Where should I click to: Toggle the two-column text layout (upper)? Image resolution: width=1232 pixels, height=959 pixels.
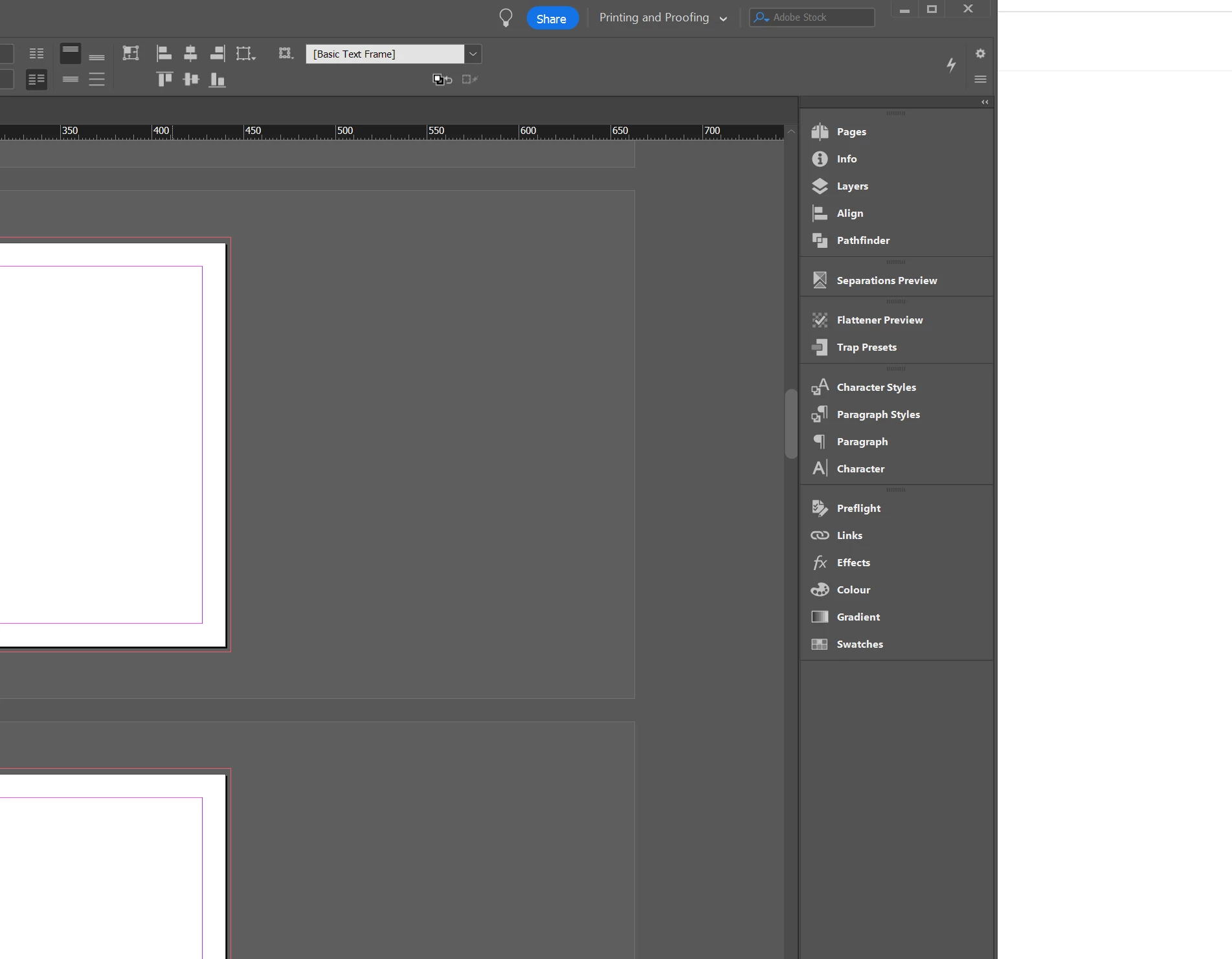click(x=37, y=54)
